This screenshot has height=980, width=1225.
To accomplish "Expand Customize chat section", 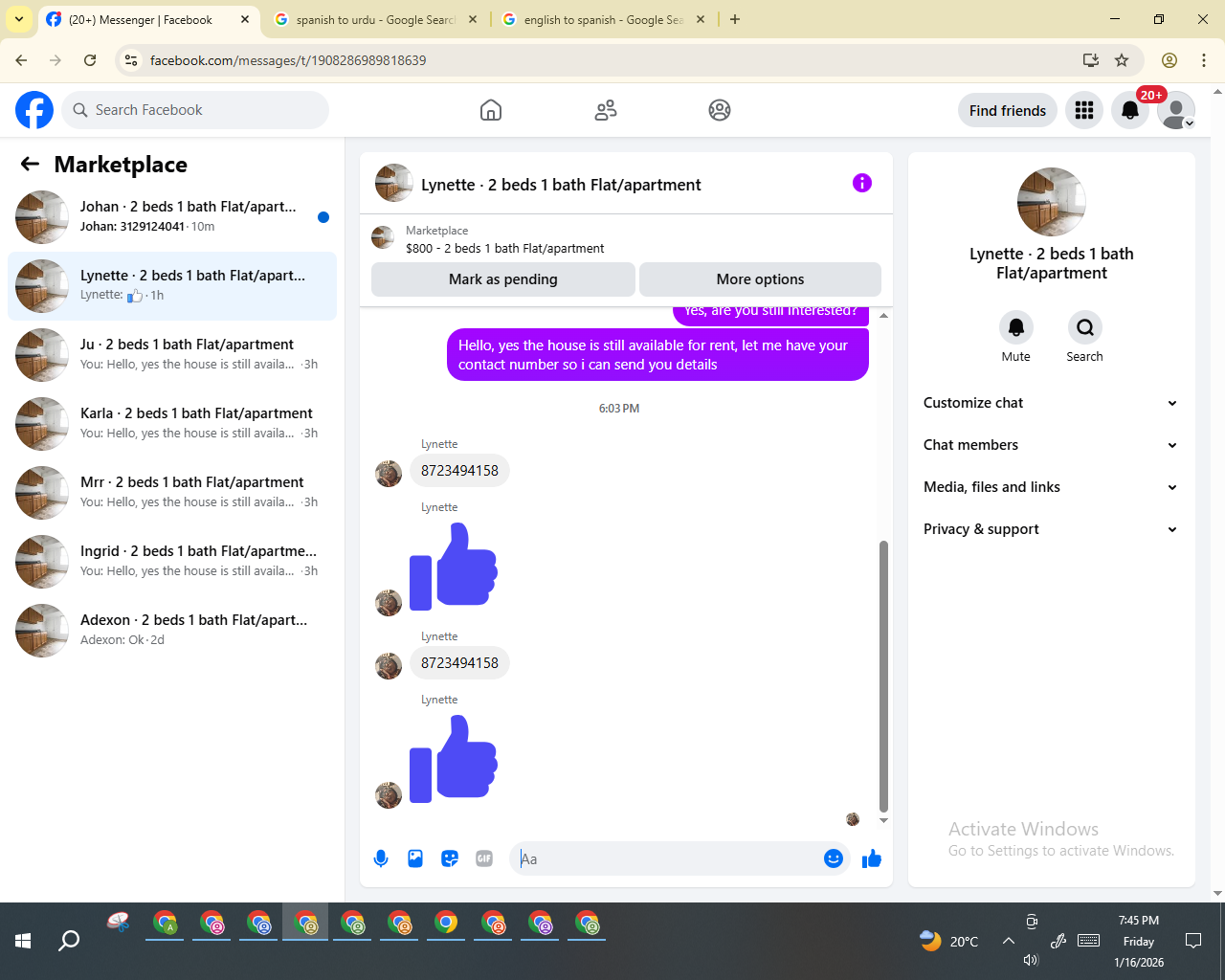I will tap(1051, 403).
